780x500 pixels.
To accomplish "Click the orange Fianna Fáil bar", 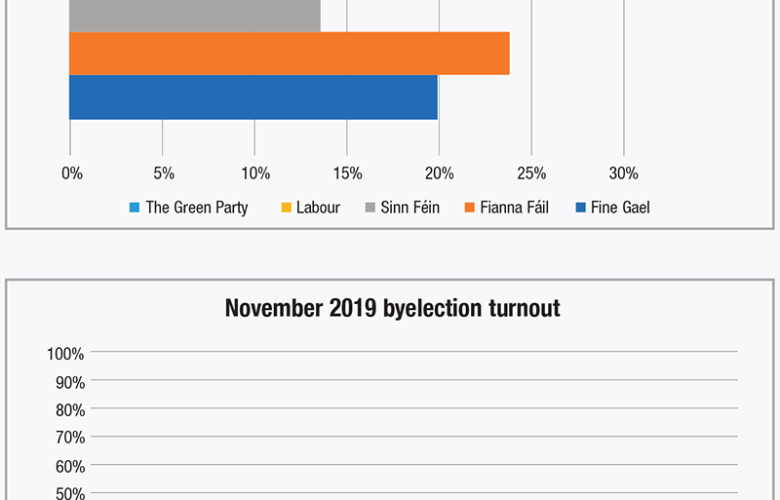I will click(289, 53).
